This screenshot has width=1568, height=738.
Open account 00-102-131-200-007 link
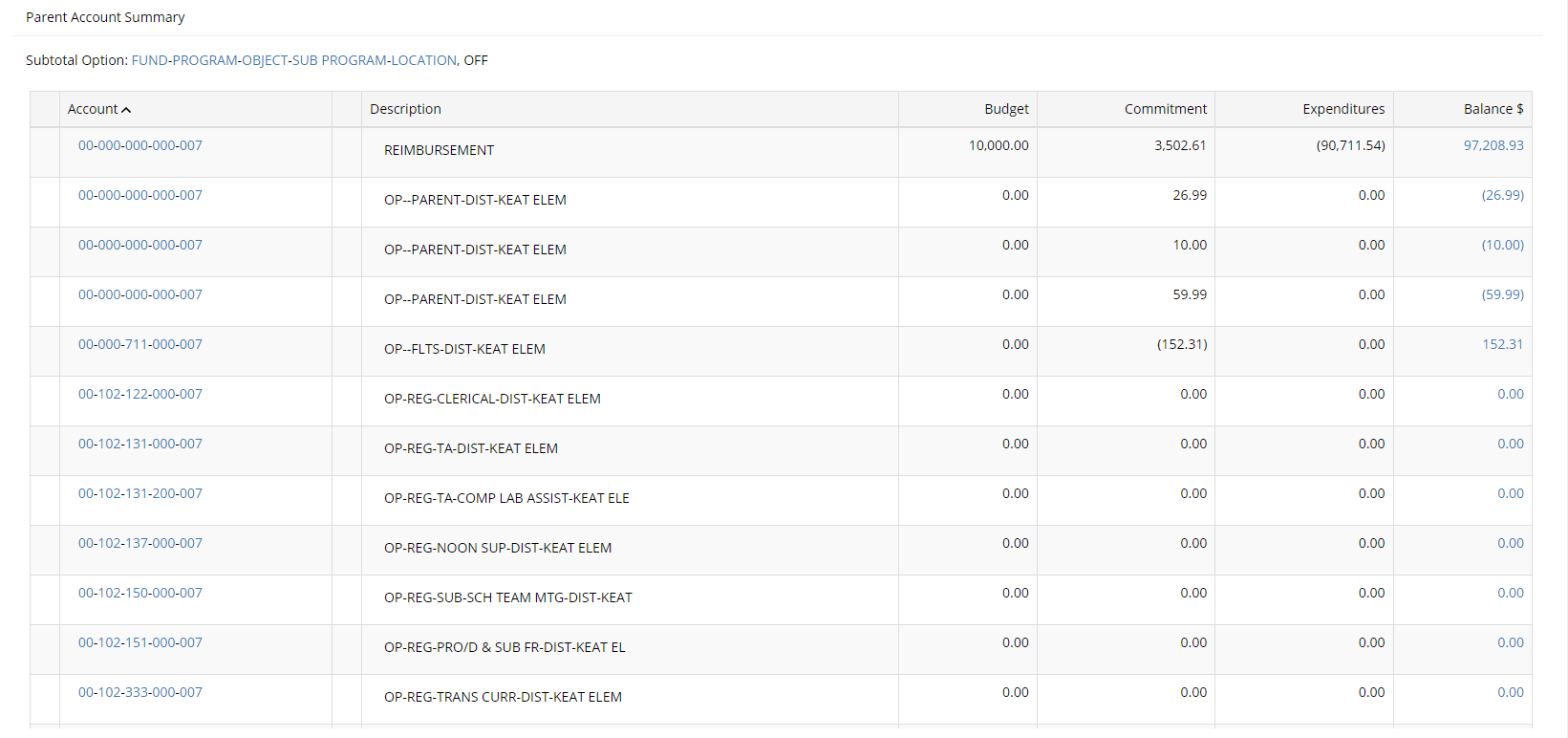pyautogui.click(x=140, y=493)
